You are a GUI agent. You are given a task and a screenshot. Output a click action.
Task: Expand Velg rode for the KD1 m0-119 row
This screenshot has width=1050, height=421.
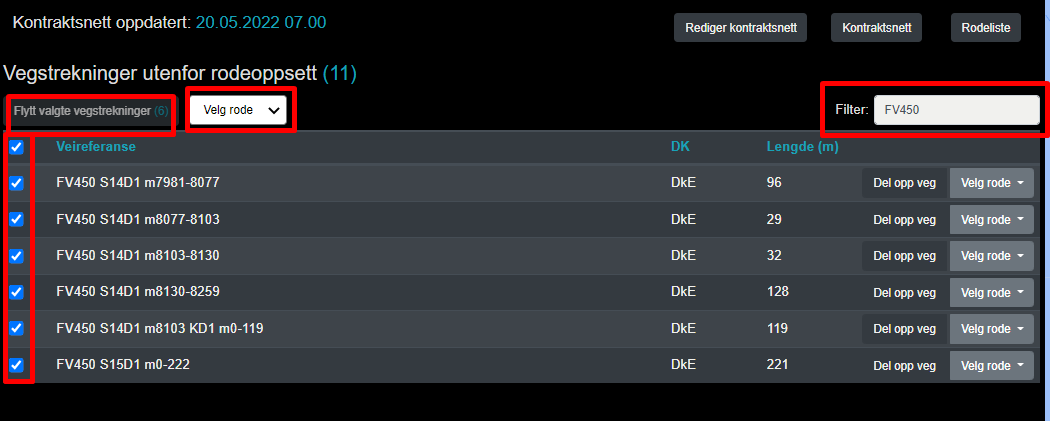click(991, 329)
